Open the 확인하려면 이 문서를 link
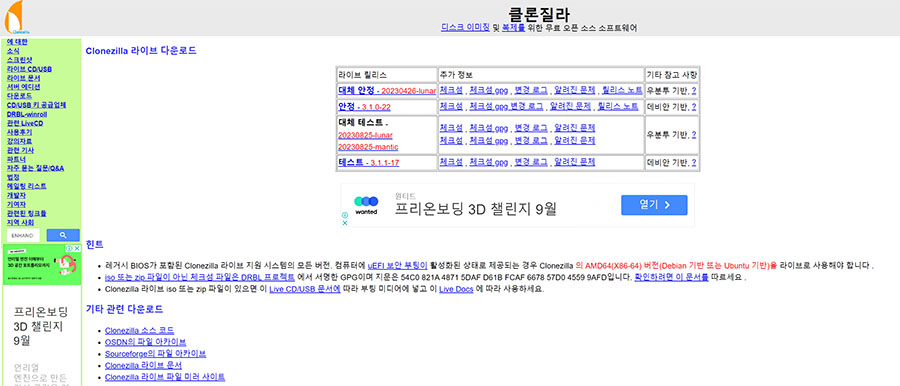The width and height of the screenshot is (900, 386). tap(671, 277)
